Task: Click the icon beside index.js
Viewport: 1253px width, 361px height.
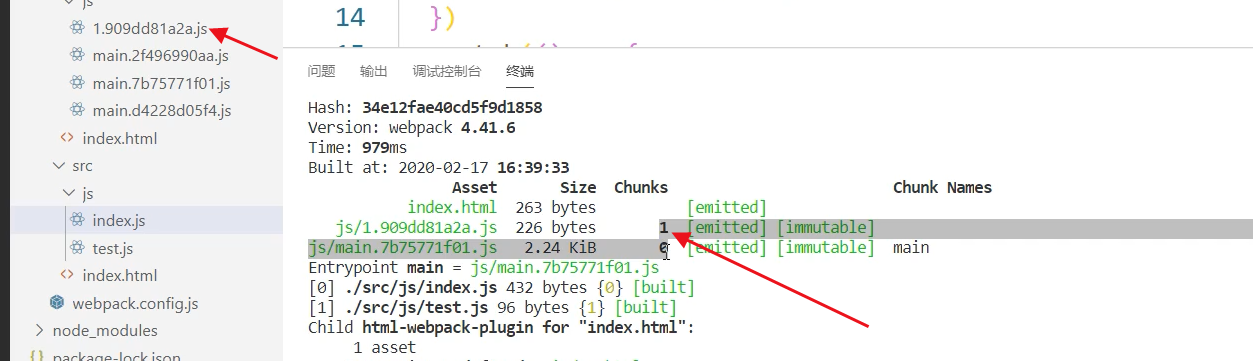Action: [76, 220]
